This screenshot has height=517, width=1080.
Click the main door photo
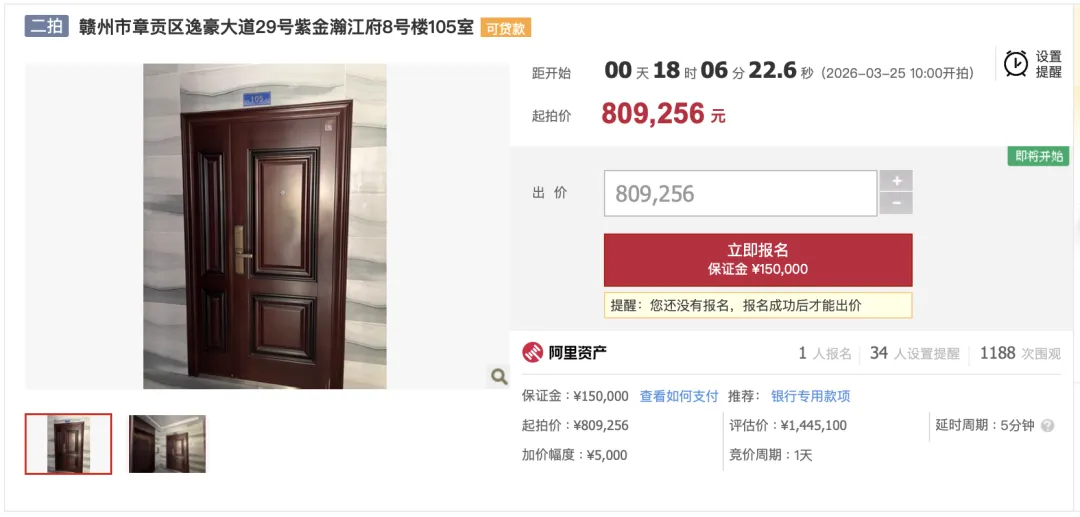[x=265, y=226]
